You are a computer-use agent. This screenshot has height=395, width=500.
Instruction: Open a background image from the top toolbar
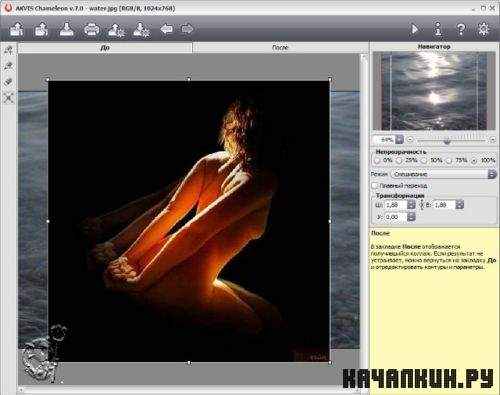(16, 29)
